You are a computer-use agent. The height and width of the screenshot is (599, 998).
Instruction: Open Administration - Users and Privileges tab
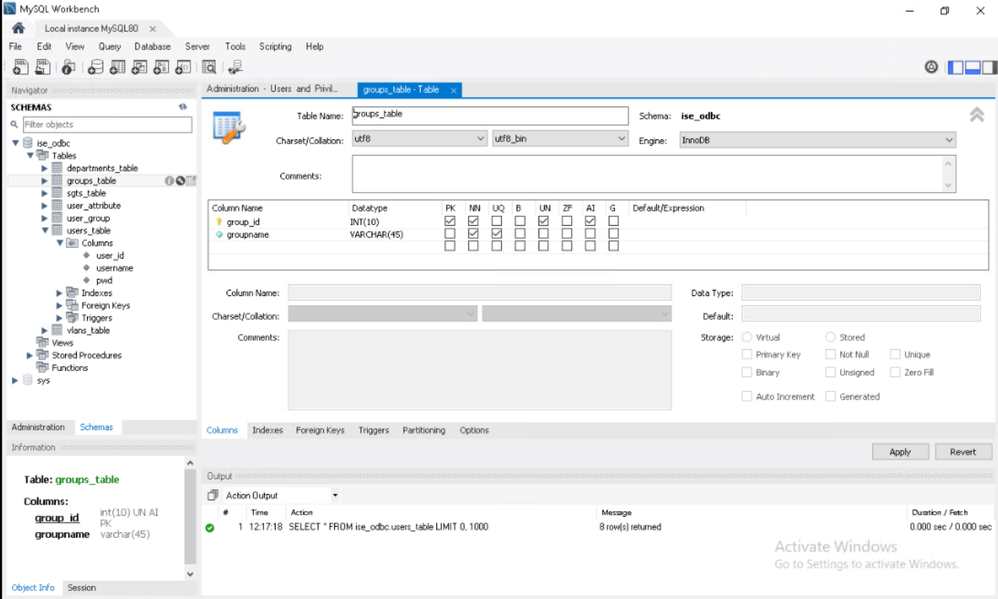point(272,89)
